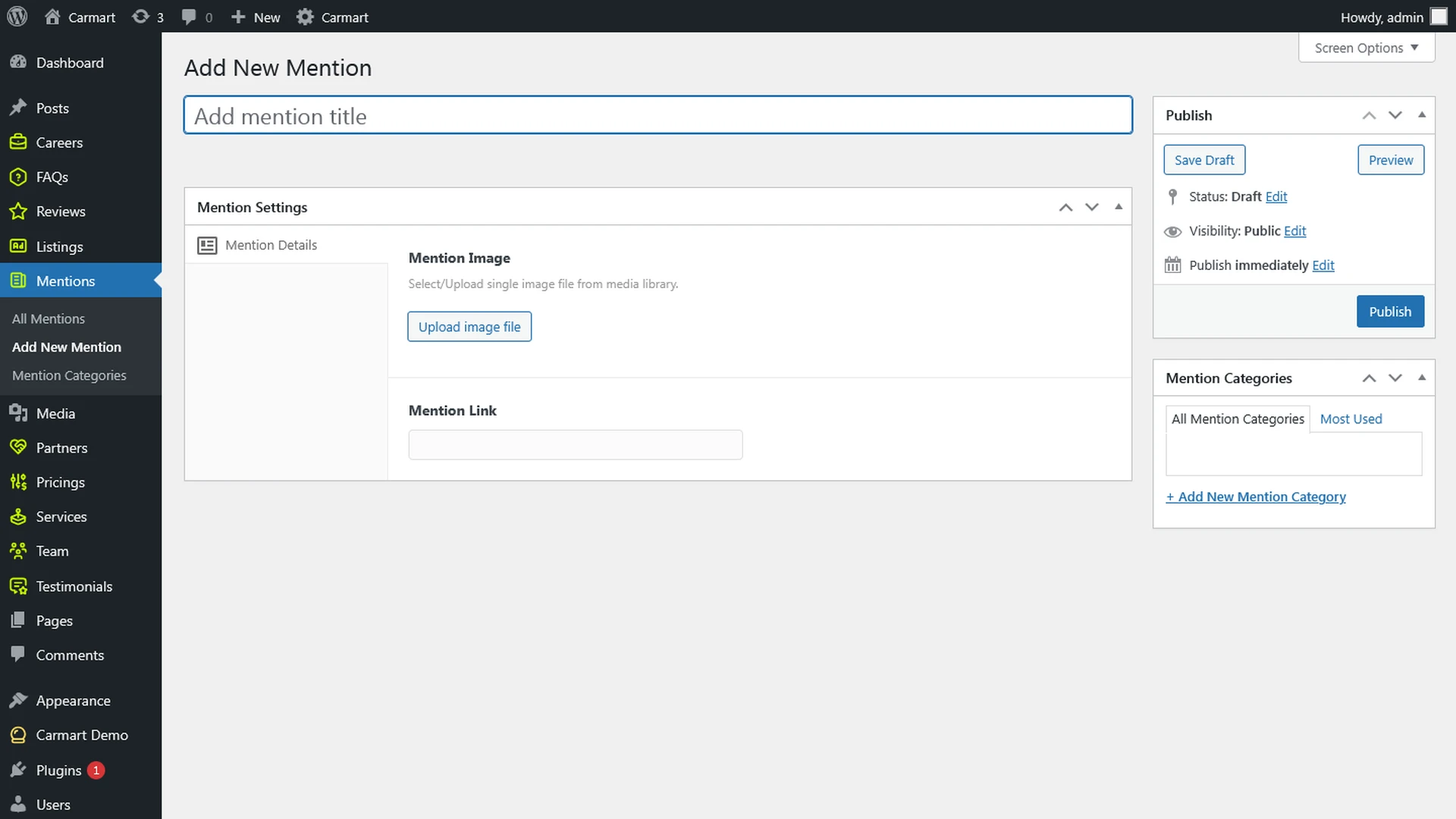Focus the Add mention title field
The width and height of the screenshot is (1456, 819).
tap(658, 115)
